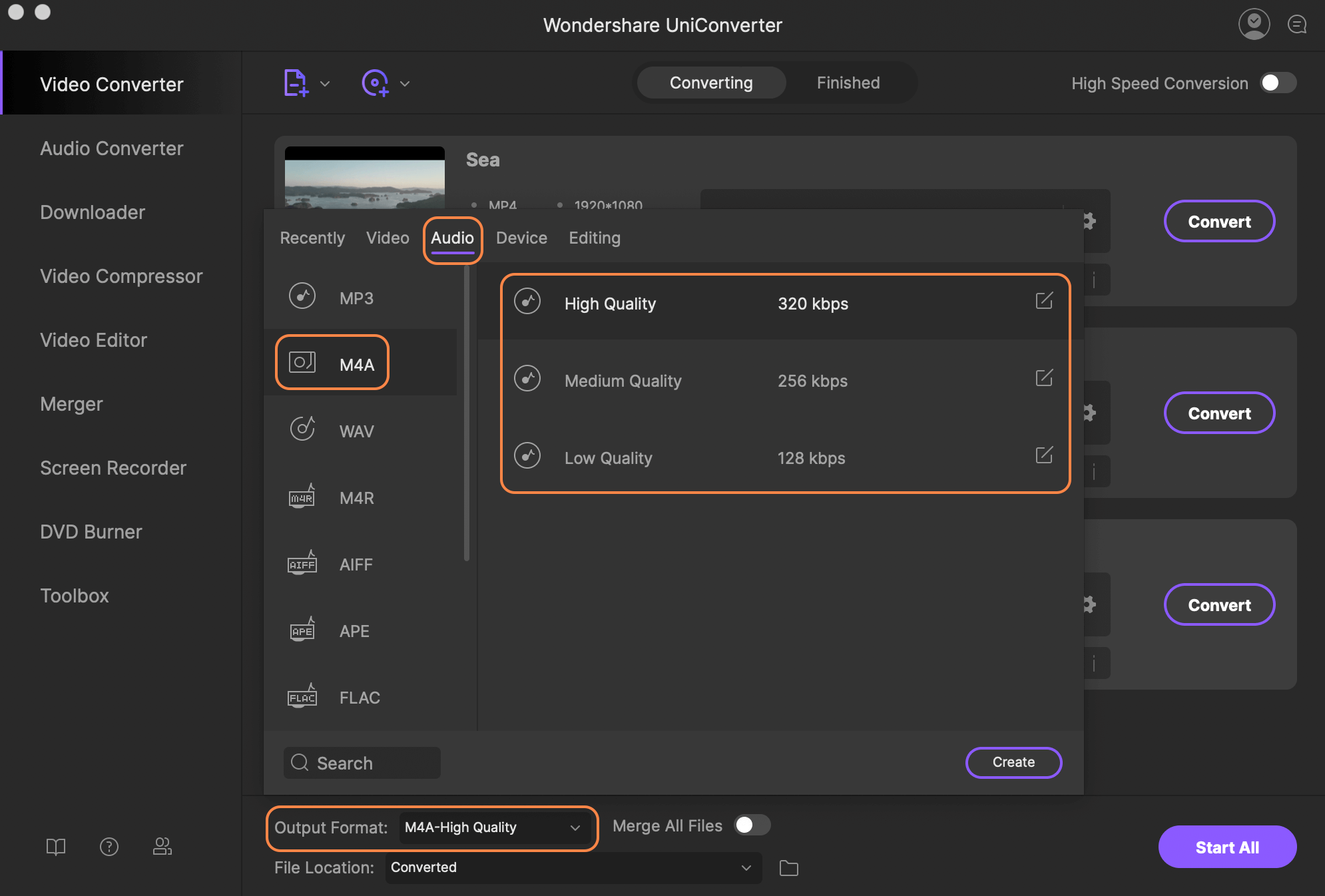The height and width of the screenshot is (896, 1325).
Task: Switch to the Video tab
Action: click(387, 237)
